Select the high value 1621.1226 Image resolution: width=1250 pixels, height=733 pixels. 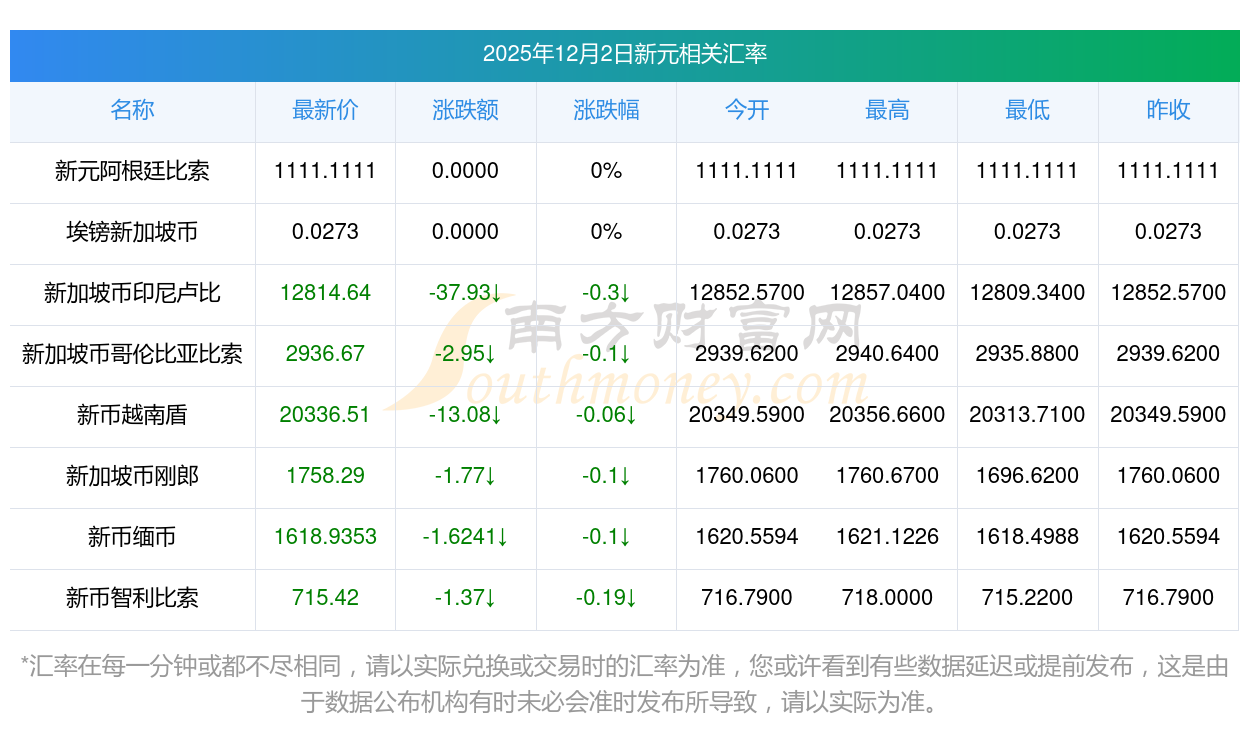pyautogui.click(x=887, y=537)
